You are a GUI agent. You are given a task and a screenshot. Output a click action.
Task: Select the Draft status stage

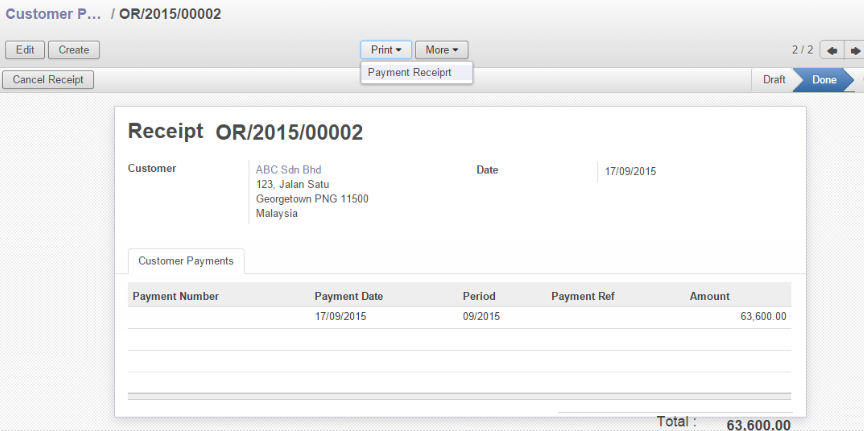pos(774,79)
